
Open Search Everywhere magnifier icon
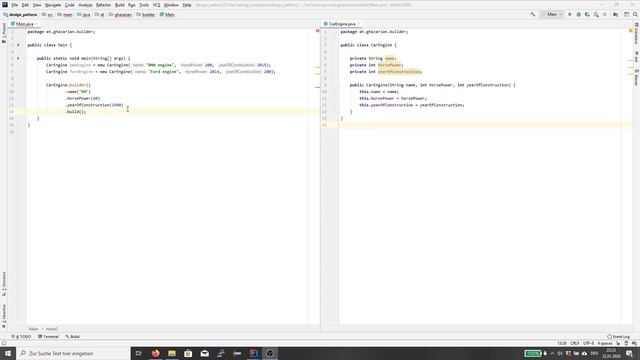point(635,14)
